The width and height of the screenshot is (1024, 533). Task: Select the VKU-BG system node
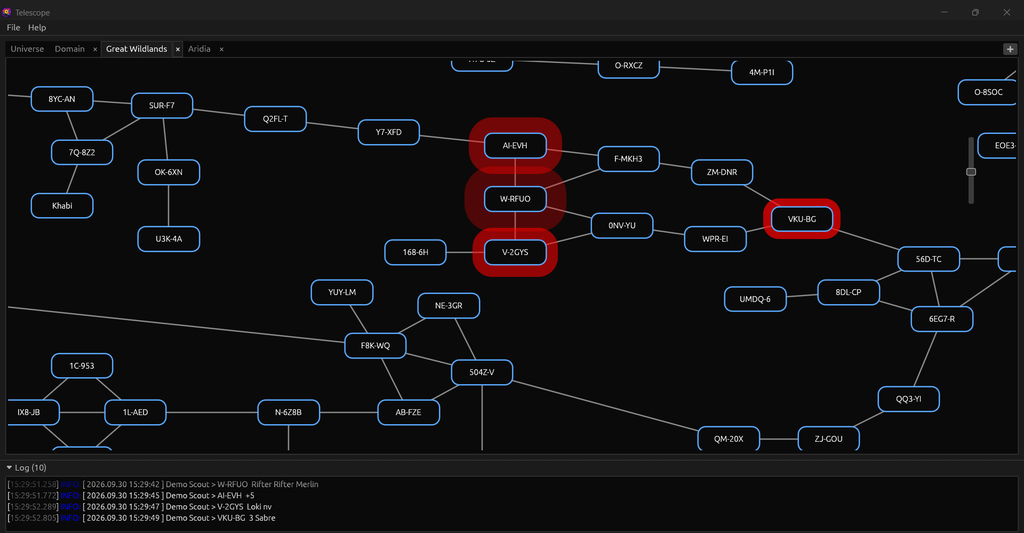(x=802, y=219)
